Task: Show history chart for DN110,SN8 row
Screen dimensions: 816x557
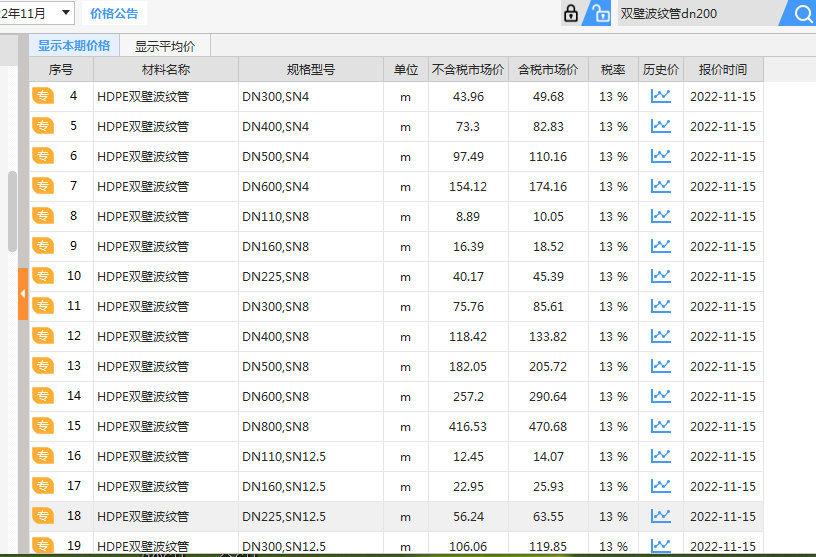Action: 660,217
